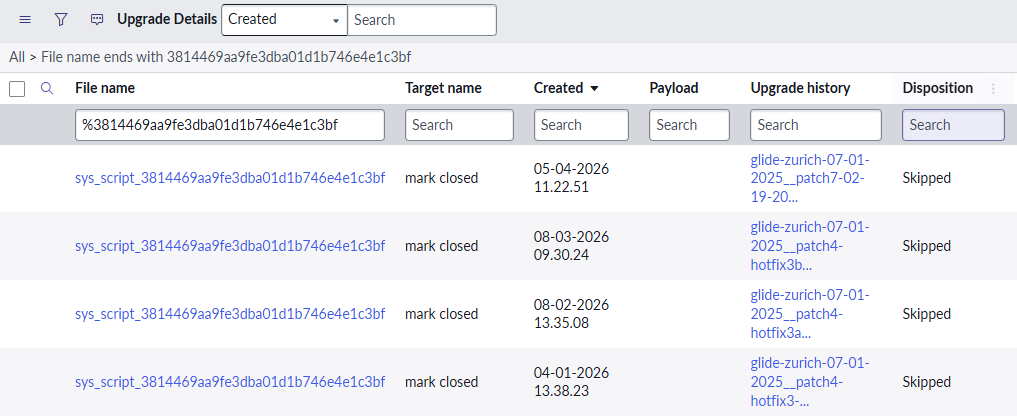Toggle the select-all rows checkbox
1017x416 pixels.
[17, 89]
